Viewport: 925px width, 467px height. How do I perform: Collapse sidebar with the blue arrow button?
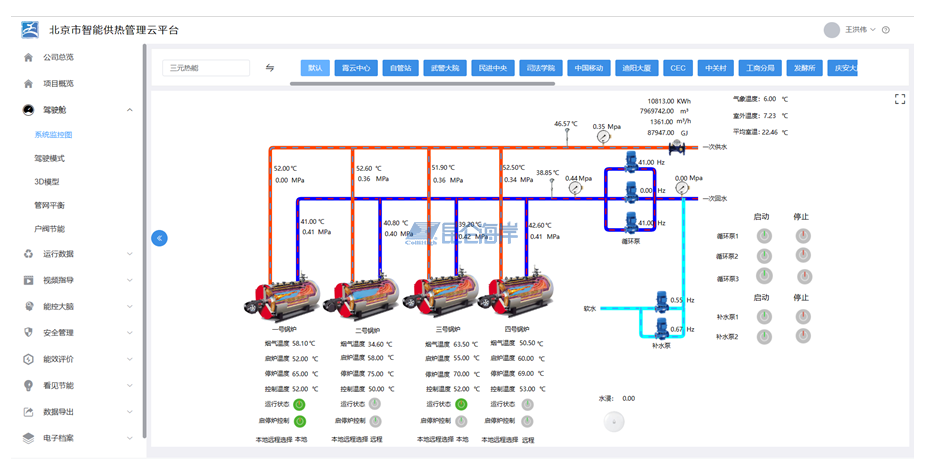point(159,238)
